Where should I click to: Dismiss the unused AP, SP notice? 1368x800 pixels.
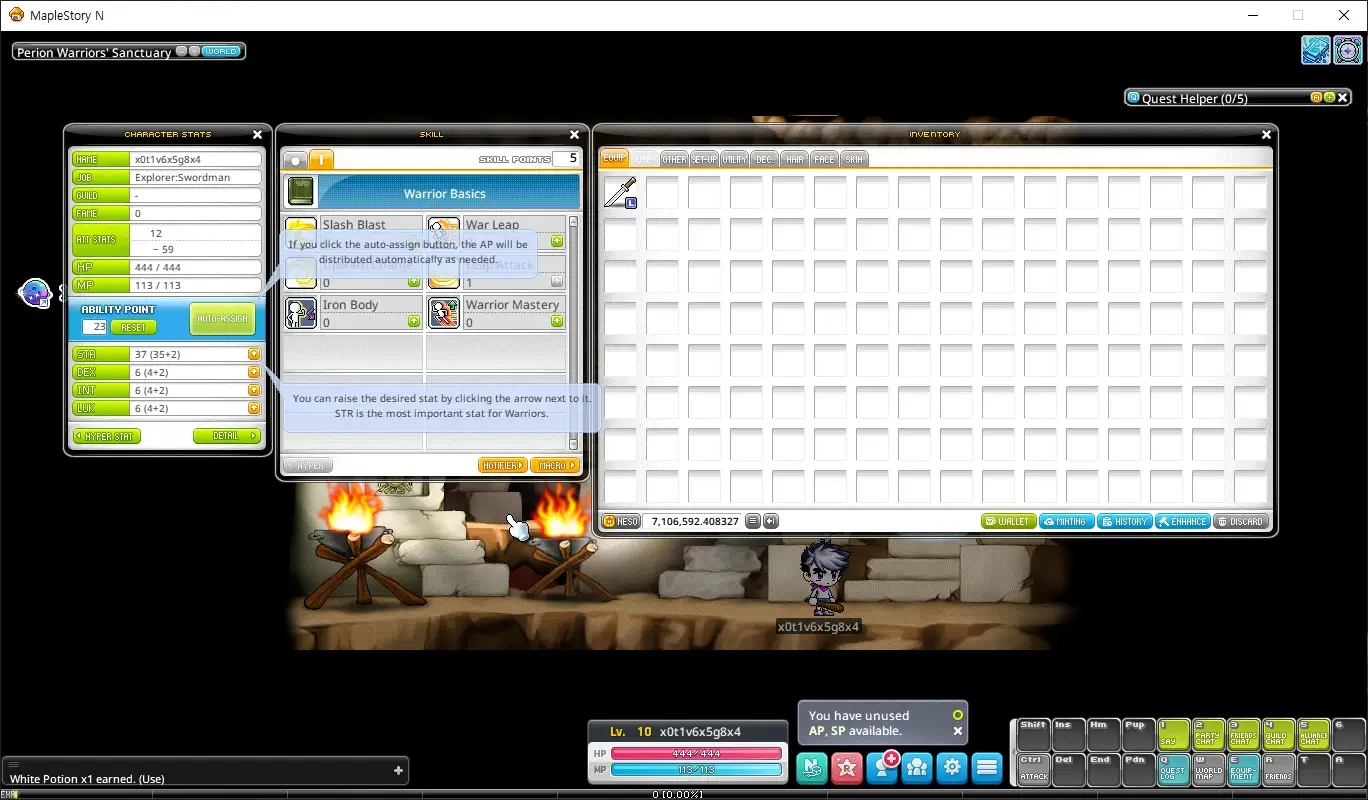tap(957, 731)
